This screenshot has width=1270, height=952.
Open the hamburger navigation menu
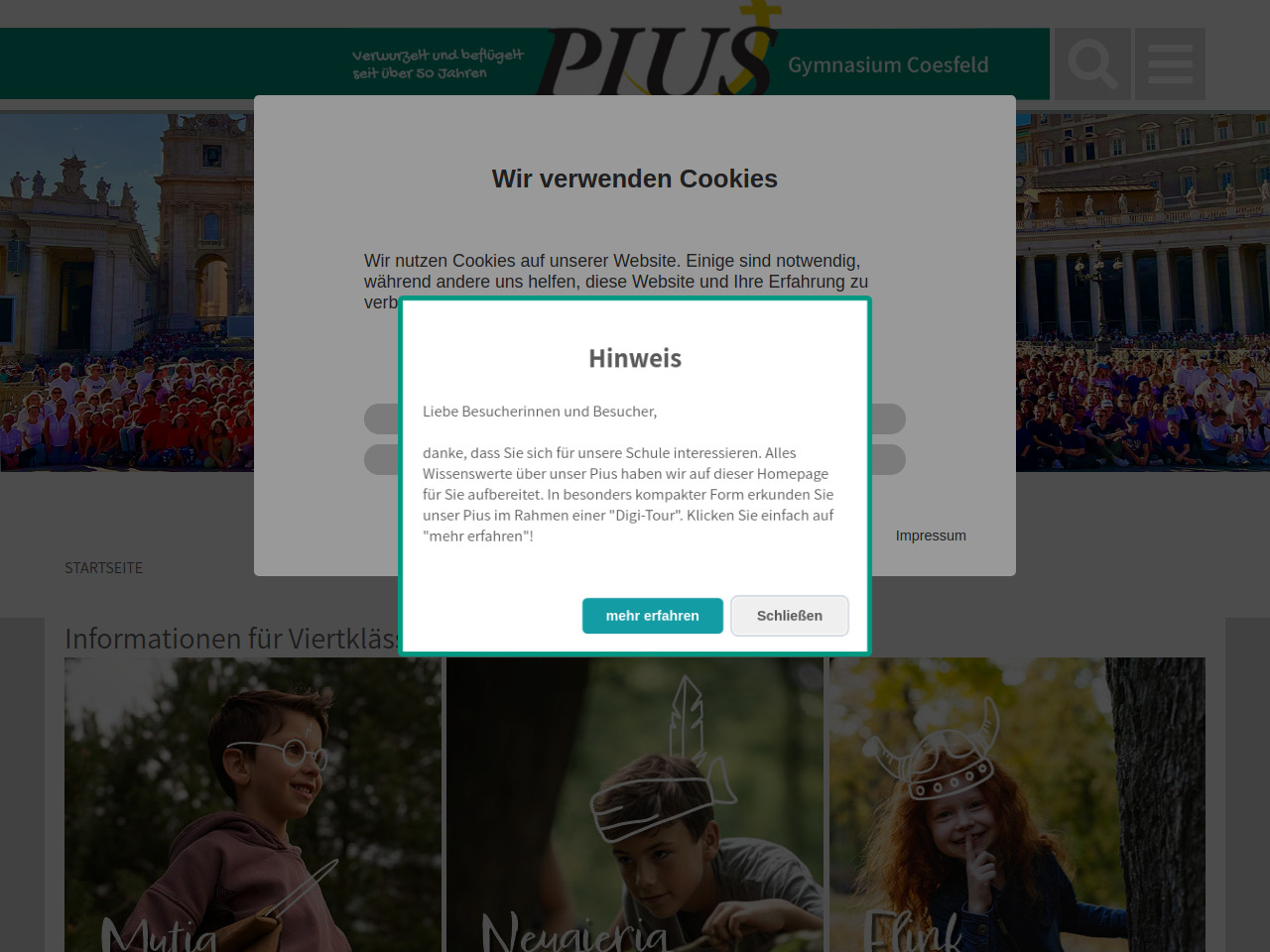click(1170, 64)
